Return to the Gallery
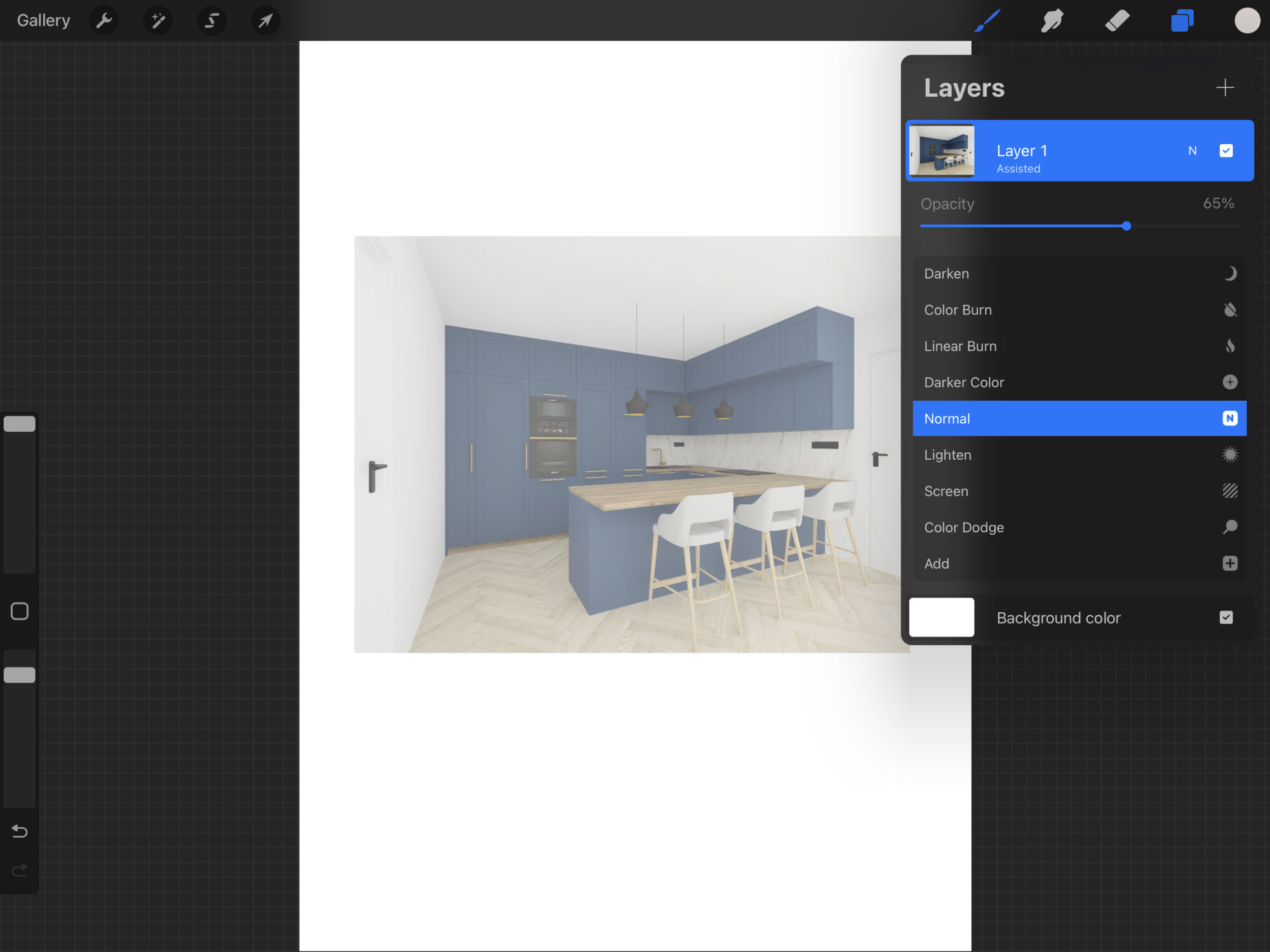Screen dimensions: 1270x952 point(43,21)
